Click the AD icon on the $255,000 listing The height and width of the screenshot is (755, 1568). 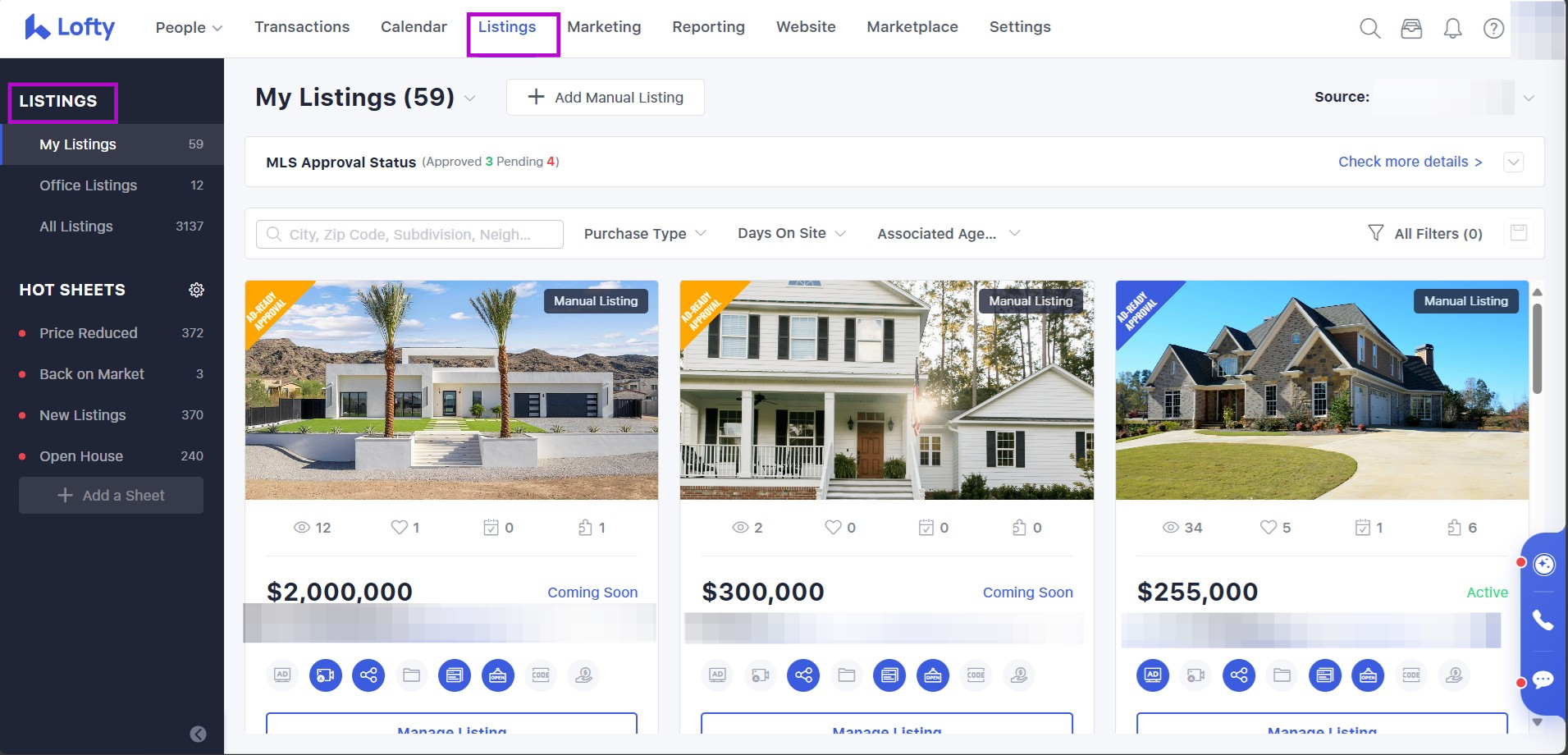[1153, 675]
